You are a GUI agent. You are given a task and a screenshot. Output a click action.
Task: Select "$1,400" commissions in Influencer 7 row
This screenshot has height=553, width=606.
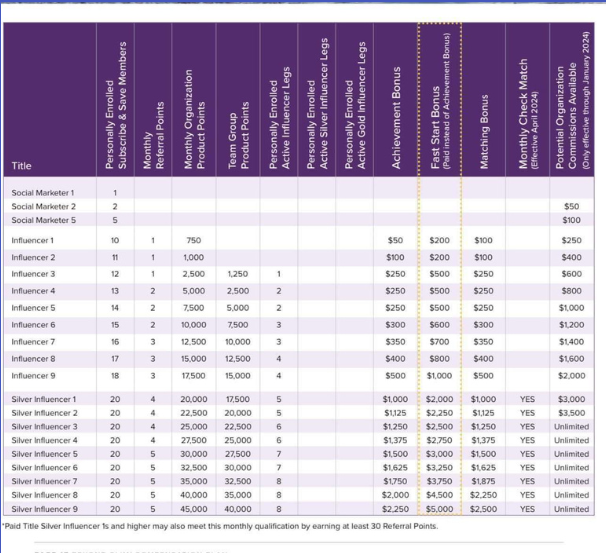[571, 342]
